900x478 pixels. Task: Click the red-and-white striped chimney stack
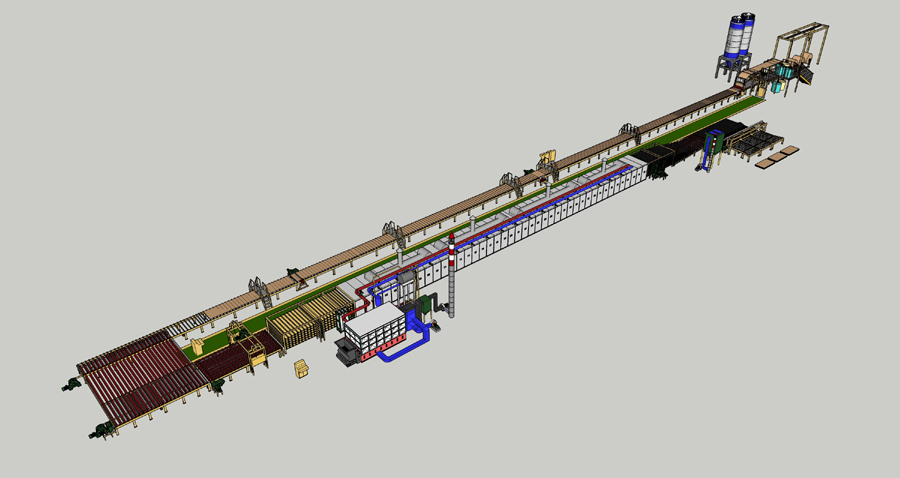453,272
